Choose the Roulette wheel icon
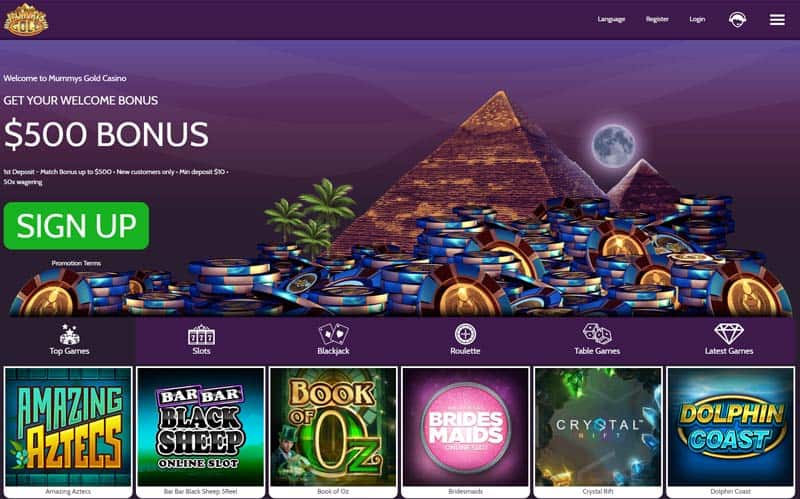 (465, 334)
